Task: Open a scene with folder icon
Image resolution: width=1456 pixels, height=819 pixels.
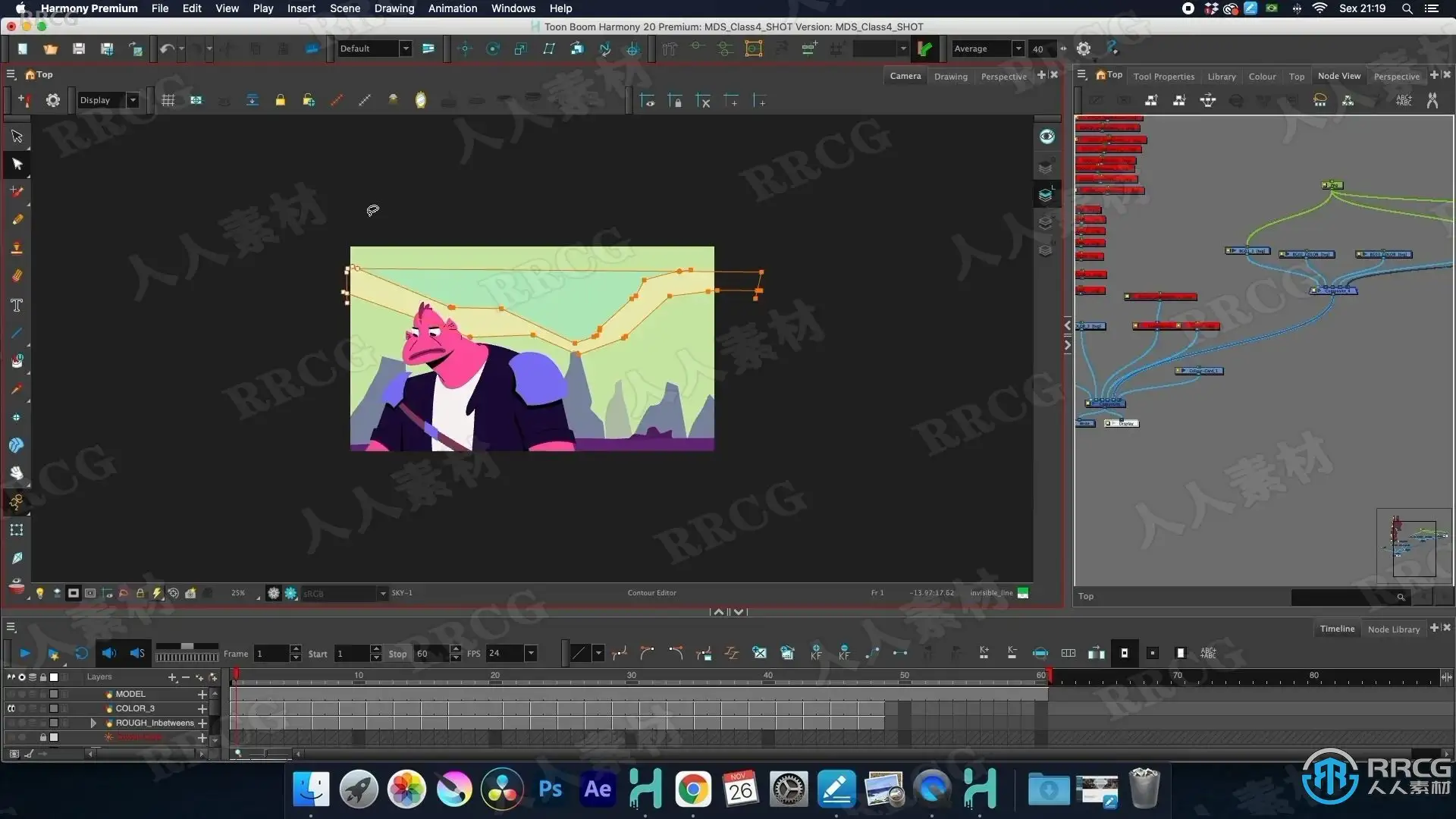Action: 51,49
